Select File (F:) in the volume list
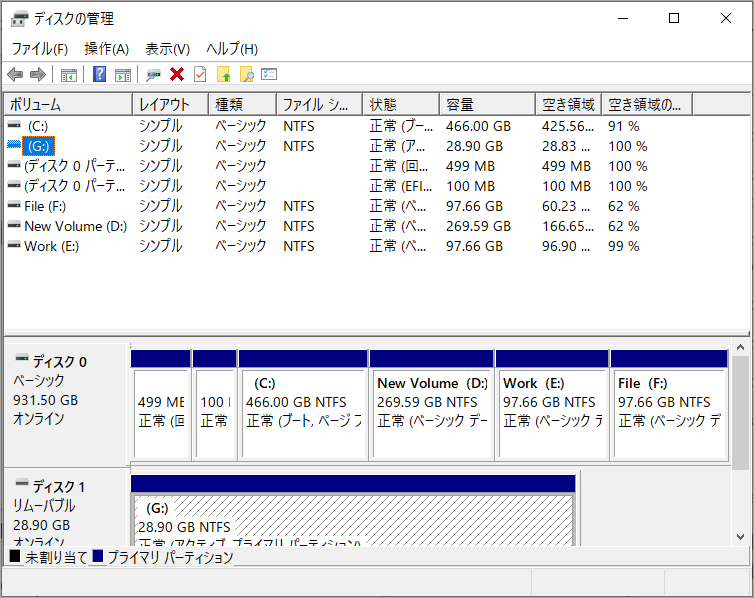Image resolution: width=754 pixels, height=598 pixels. point(45,206)
